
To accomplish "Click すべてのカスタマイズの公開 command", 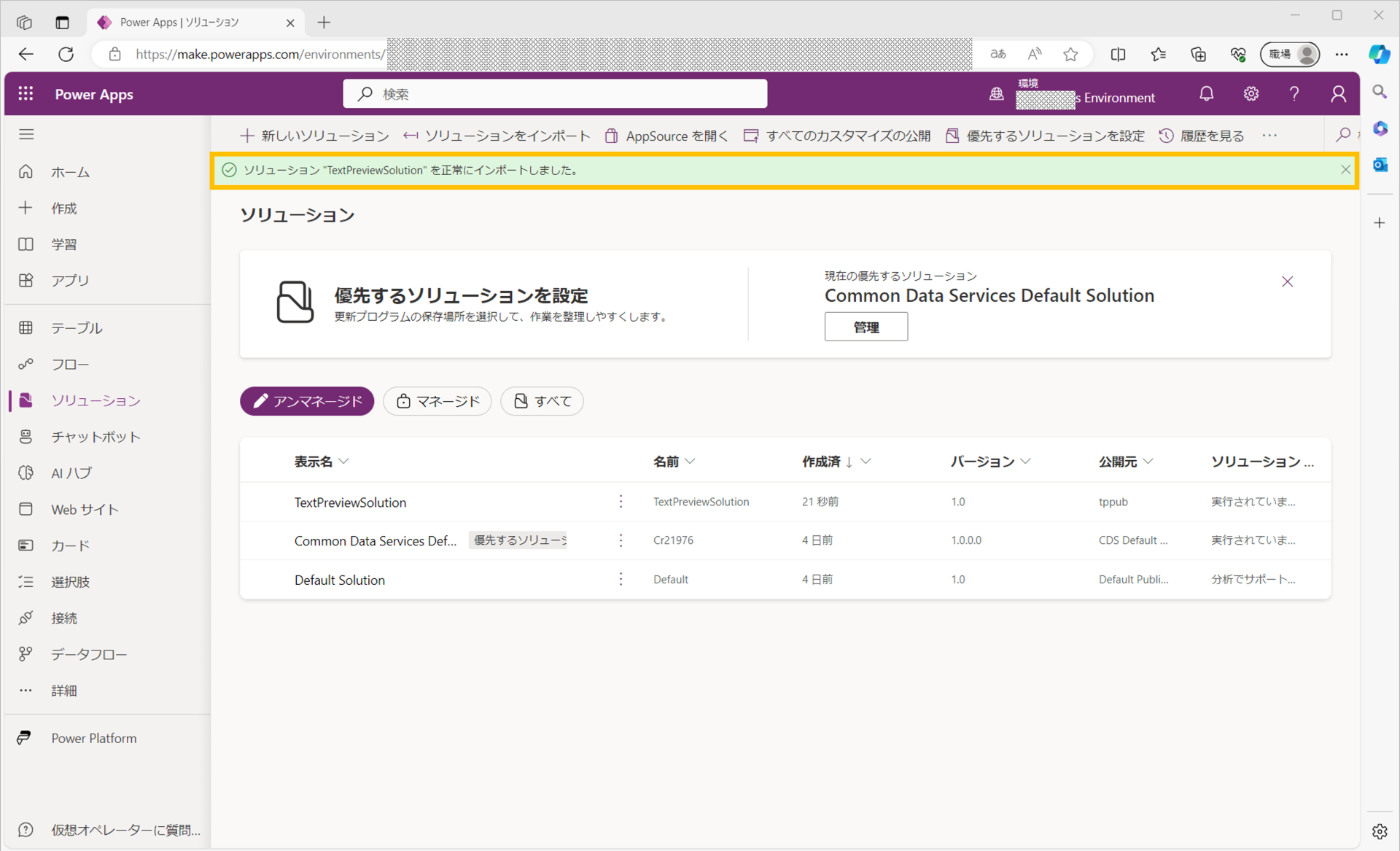I will [837, 136].
